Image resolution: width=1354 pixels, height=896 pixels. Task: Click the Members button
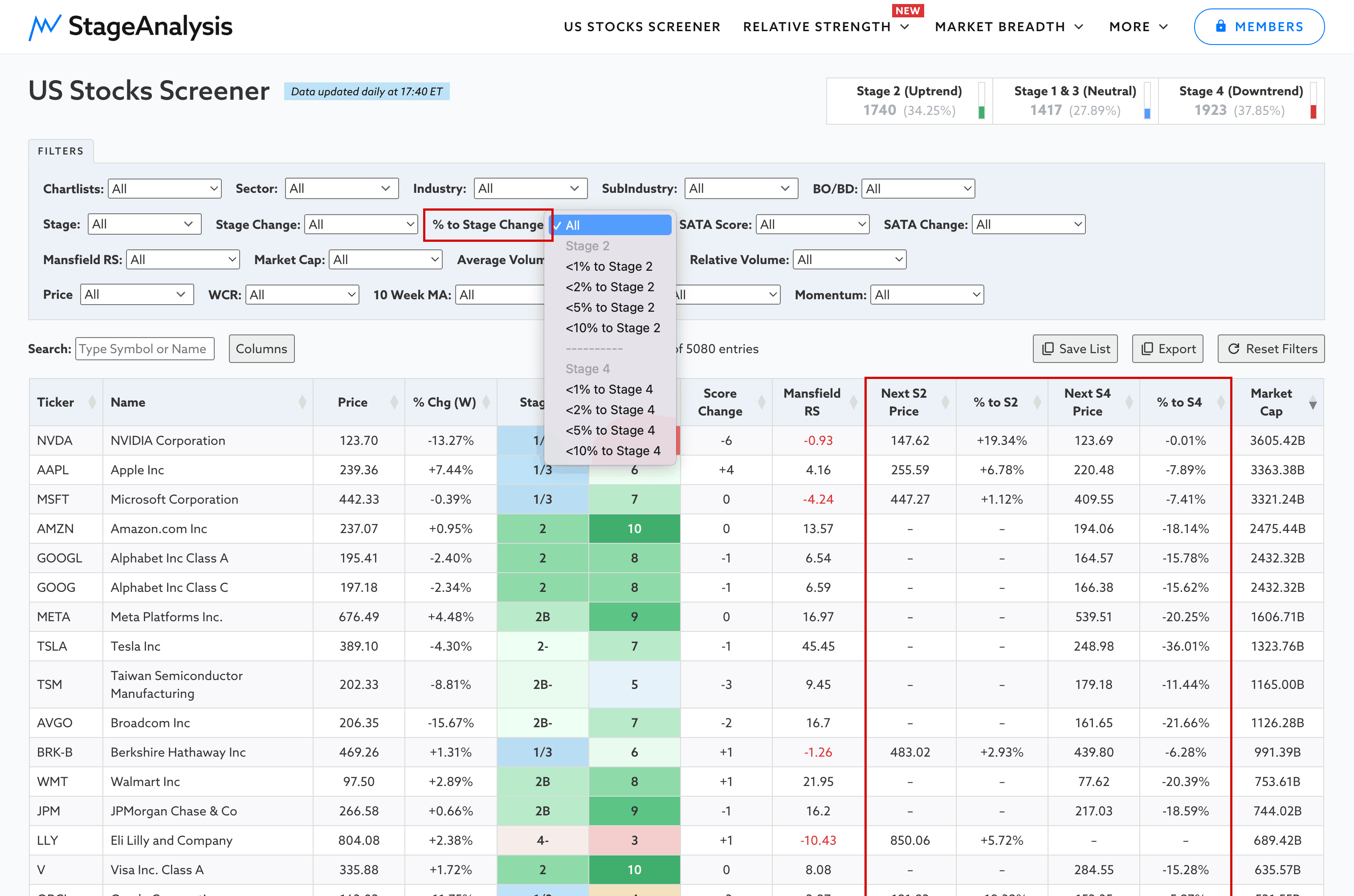(1259, 26)
